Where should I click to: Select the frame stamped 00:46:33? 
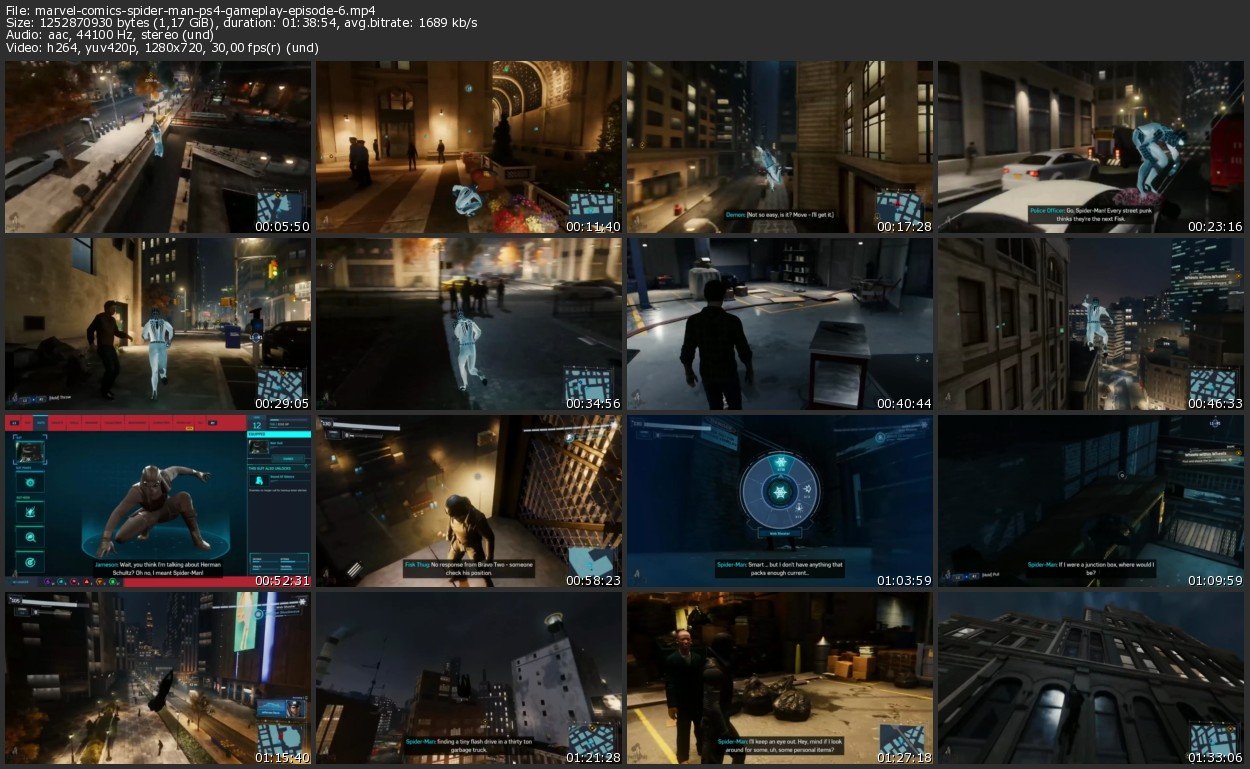(x=1090, y=324)
